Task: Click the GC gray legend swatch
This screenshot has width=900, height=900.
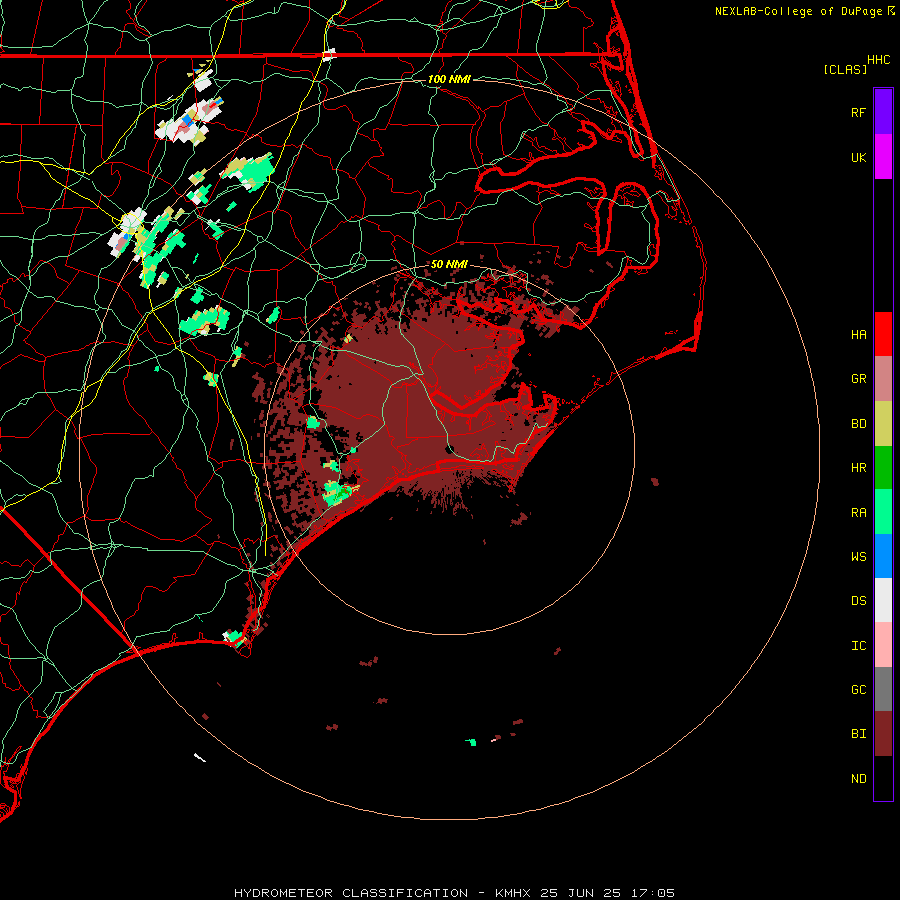Action: coord(883,689)
